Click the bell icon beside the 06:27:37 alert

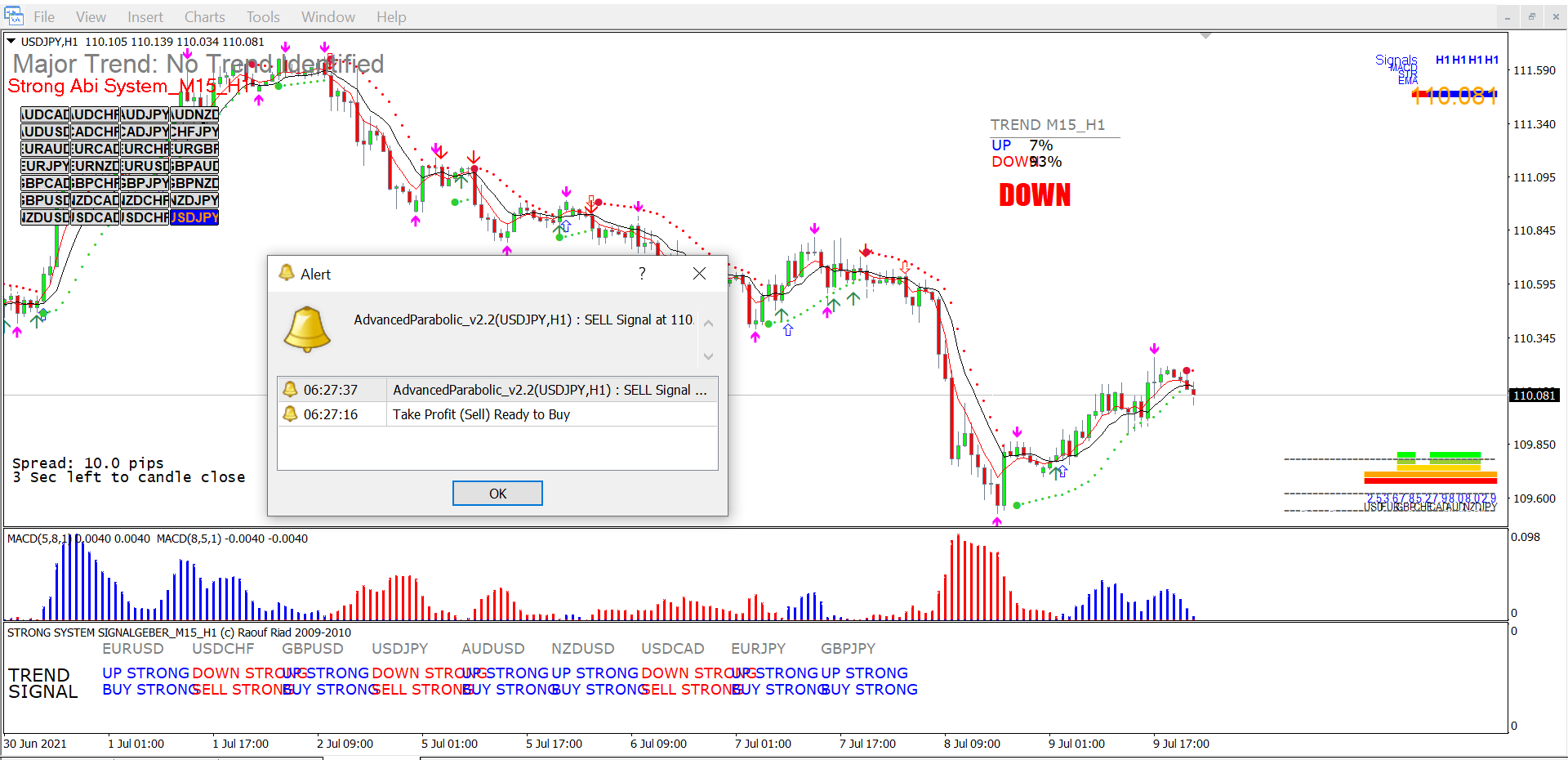(290, 390)
